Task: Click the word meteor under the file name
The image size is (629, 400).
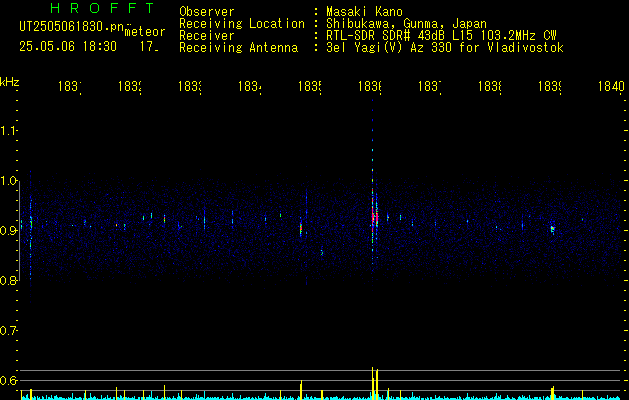Action: point(145,32)
